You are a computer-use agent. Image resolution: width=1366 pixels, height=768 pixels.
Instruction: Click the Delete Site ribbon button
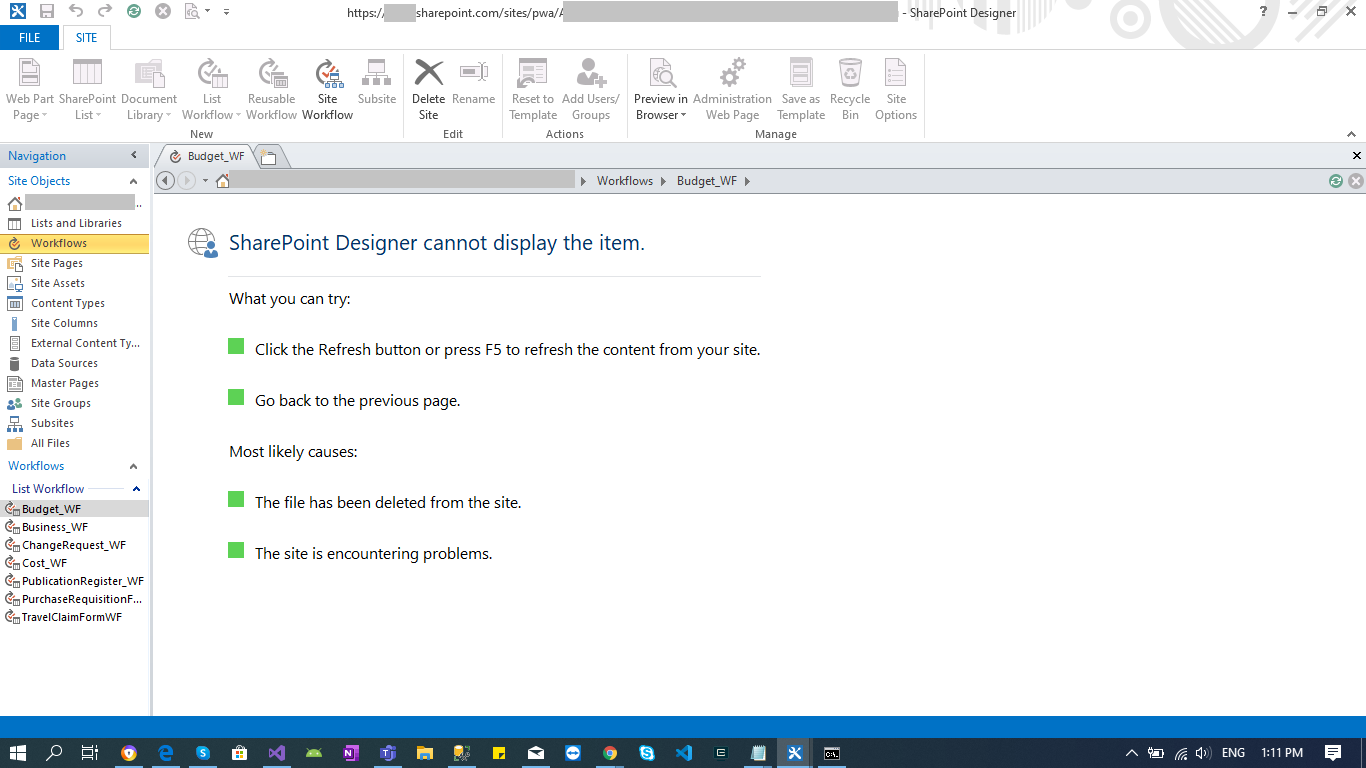point(428,89)
